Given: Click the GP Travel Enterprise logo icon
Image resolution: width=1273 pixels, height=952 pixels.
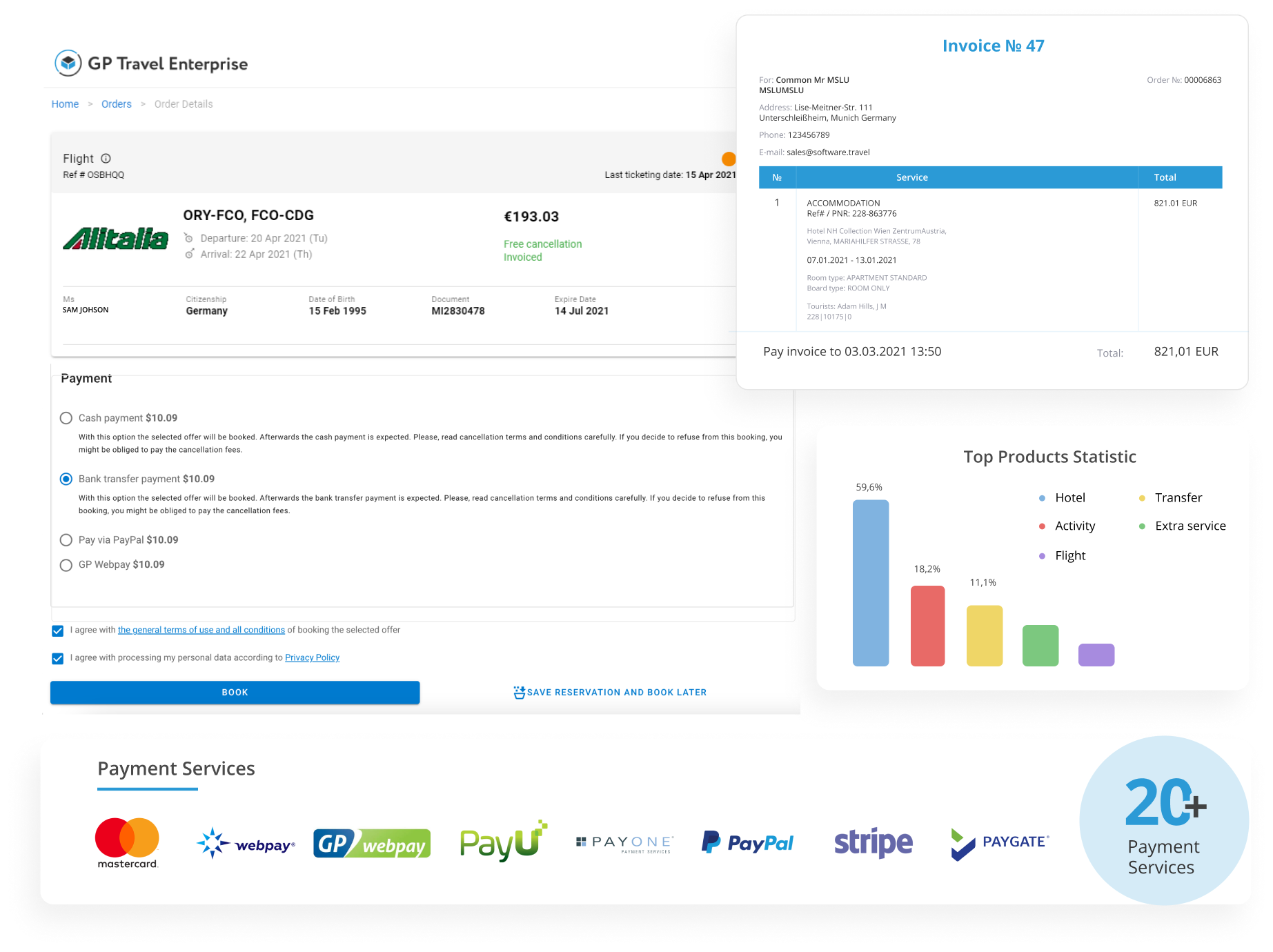Looking at the screenshot, I should (x=68, y=63).
